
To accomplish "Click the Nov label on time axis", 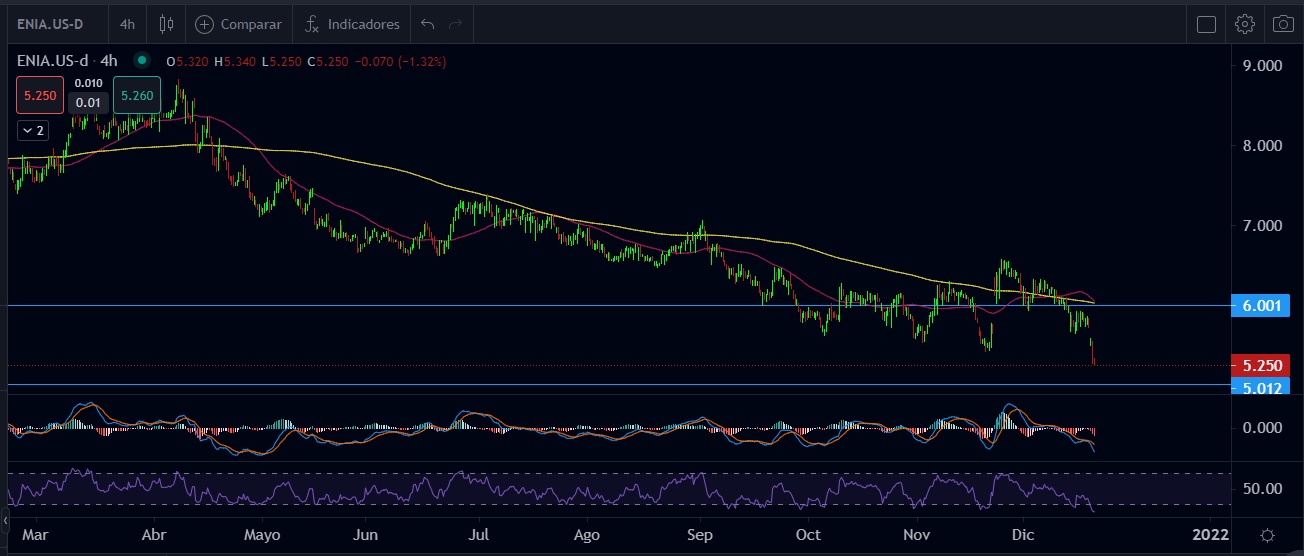I will click(916, 535).
